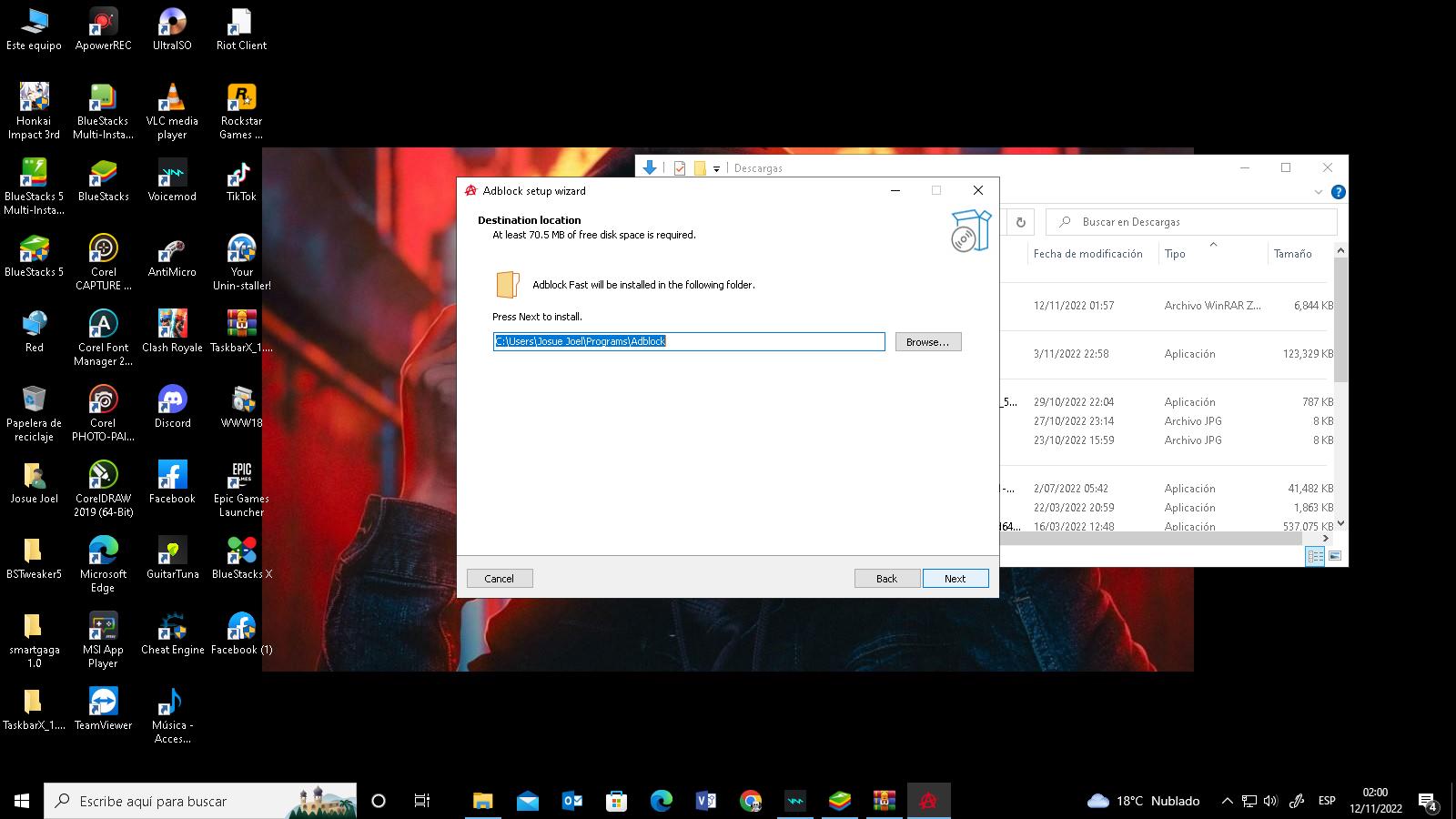Click the properties icon in Explorer title bar
The width and height of the screenshot is (1456, 819).
(x=680, y=168)
